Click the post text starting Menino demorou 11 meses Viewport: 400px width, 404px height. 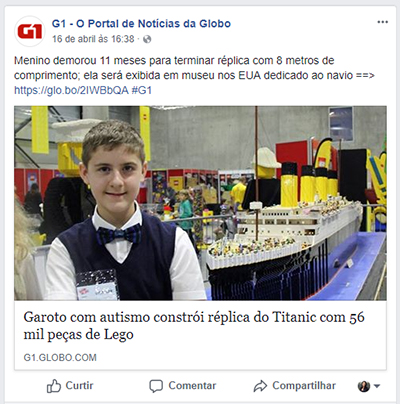pyautogui.click(x=194, y=68)
